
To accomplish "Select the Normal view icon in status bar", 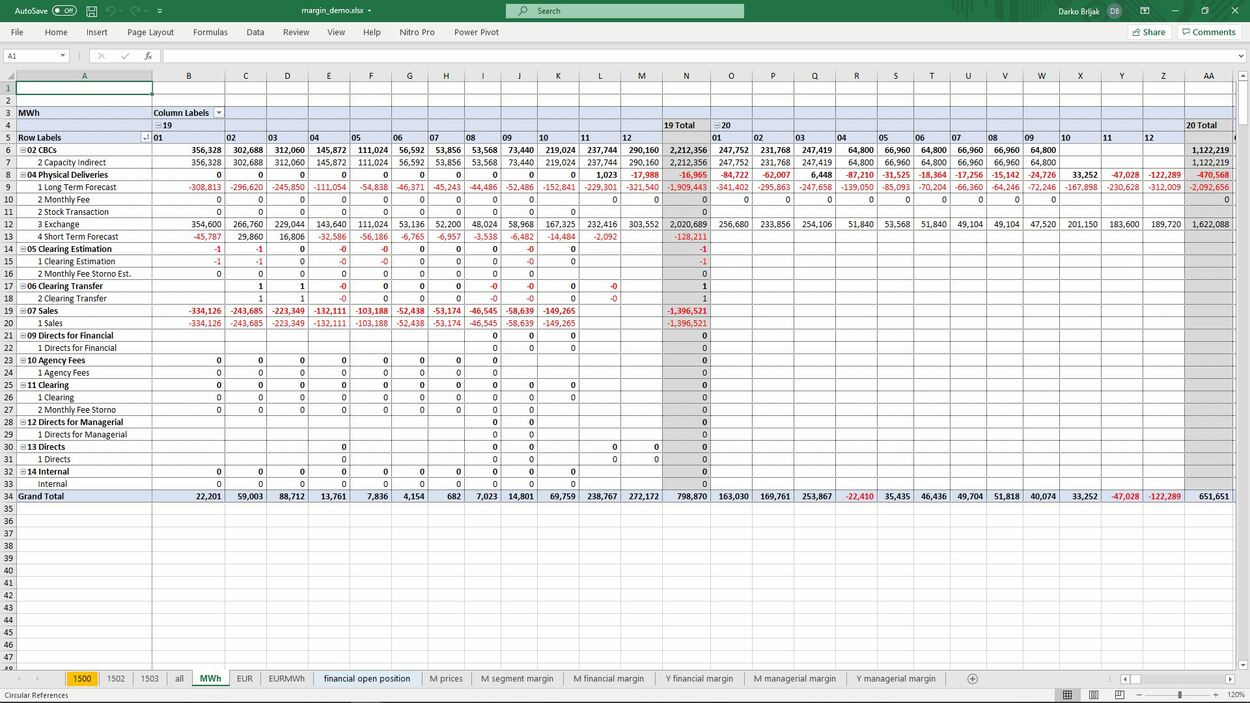I will click(x=1066, y=694).
